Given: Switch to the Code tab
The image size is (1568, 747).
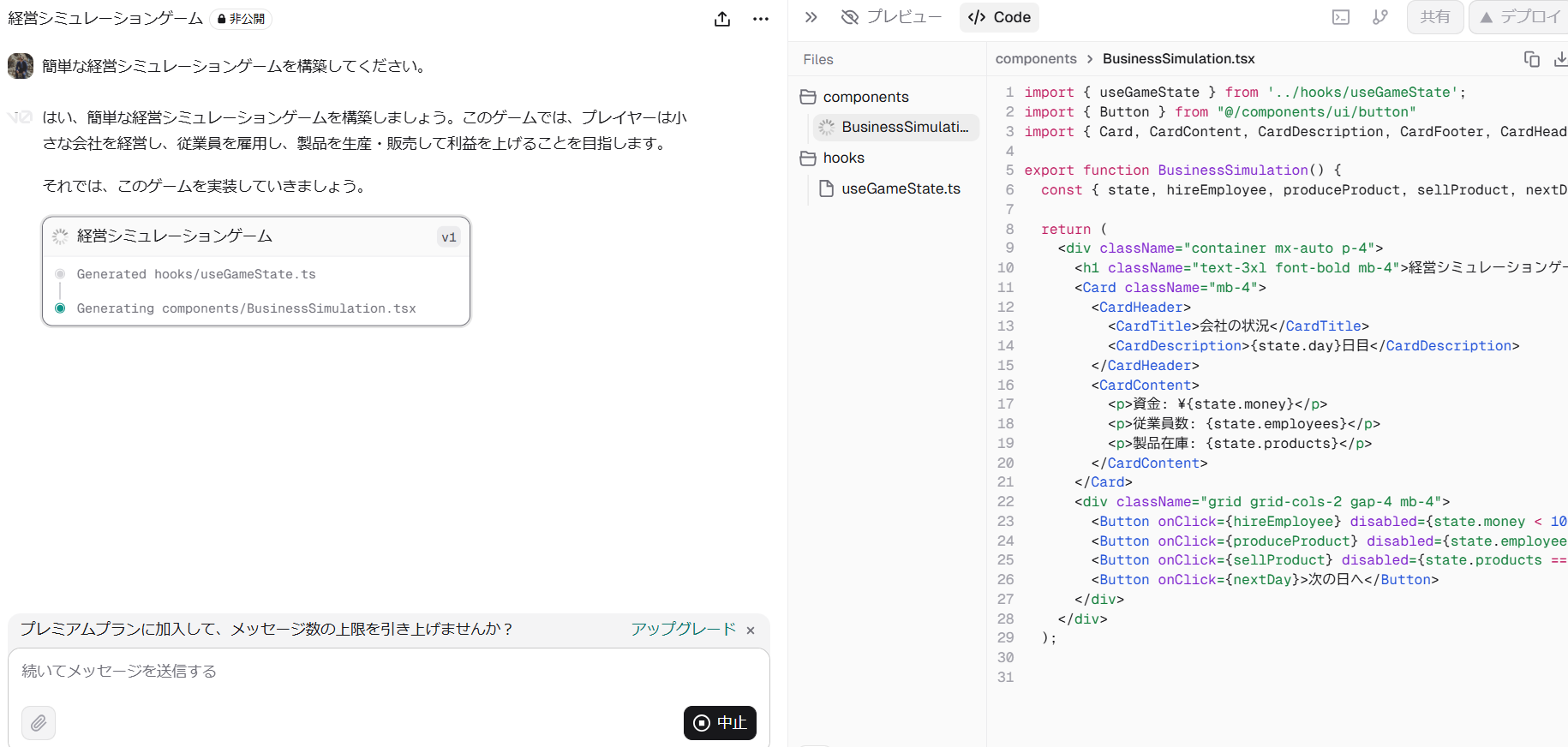Looking at the screenshot, I should point(999,17).
